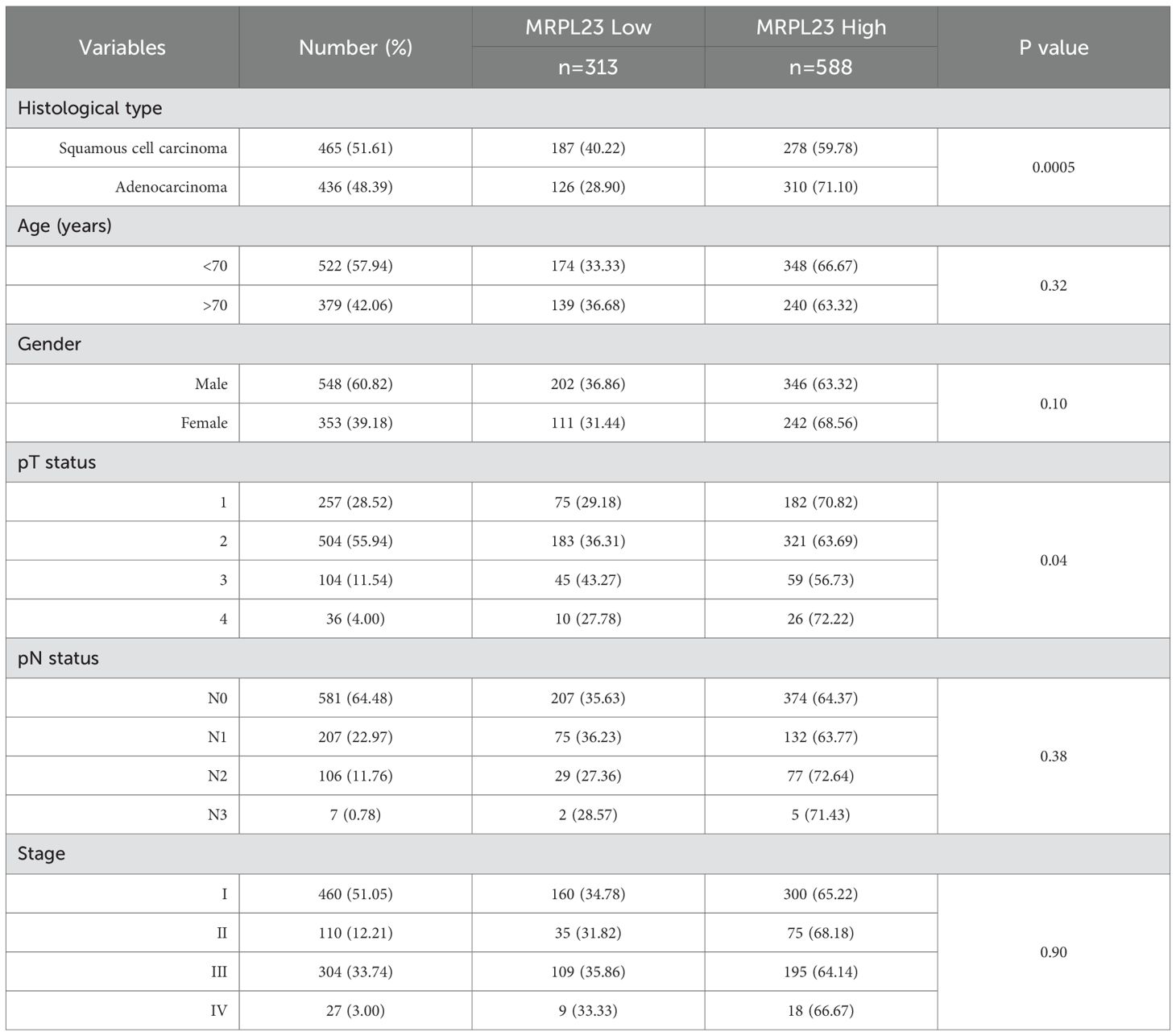Viewport: 1176px width, 1036px height.
Task: Select the Stage section heading
Action: [41, 854]
